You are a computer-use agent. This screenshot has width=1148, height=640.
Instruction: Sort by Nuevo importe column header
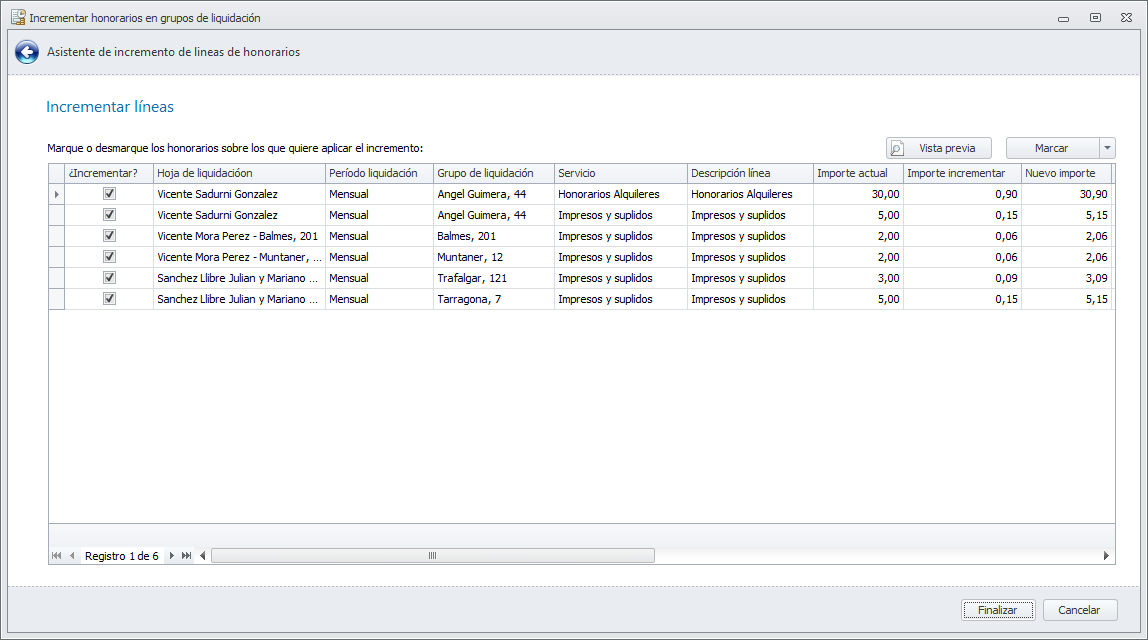tap(1067, 174)
